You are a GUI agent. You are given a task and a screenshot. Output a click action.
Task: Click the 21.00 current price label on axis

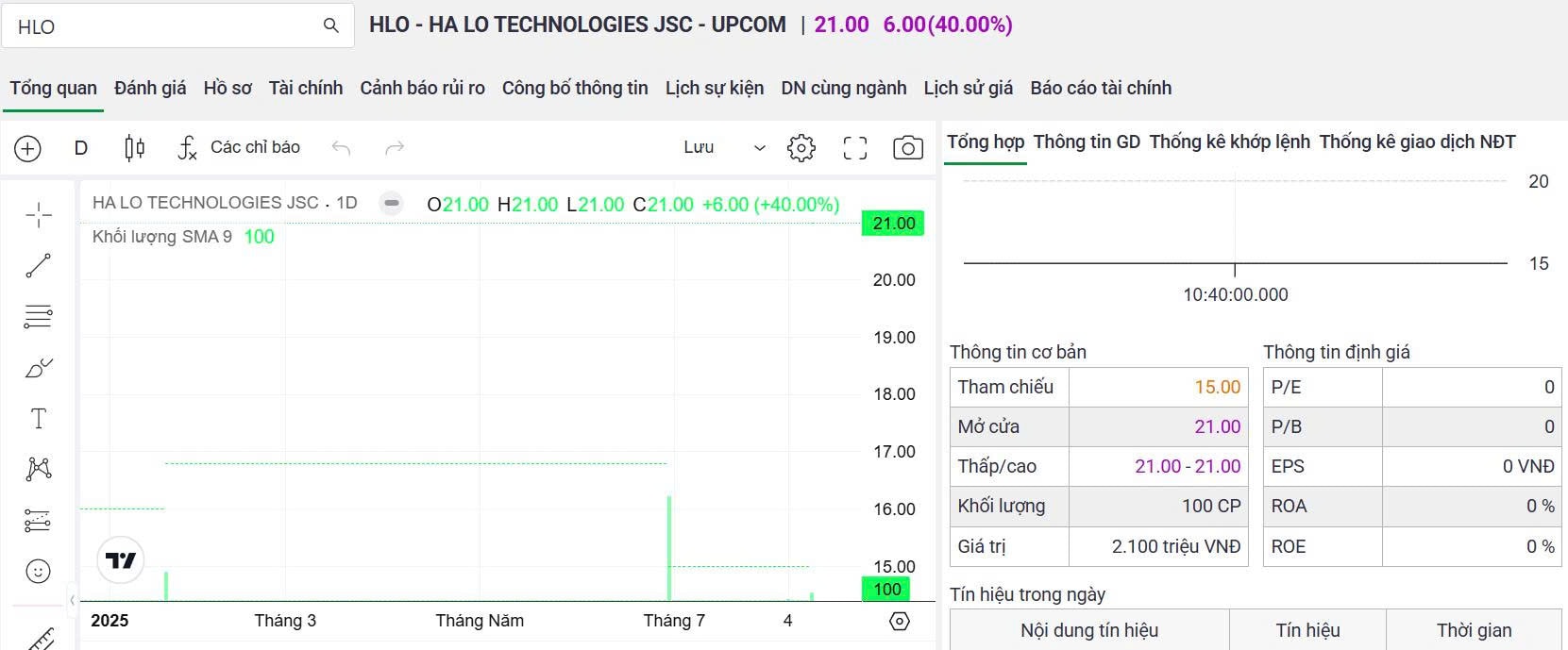(893, 224)
